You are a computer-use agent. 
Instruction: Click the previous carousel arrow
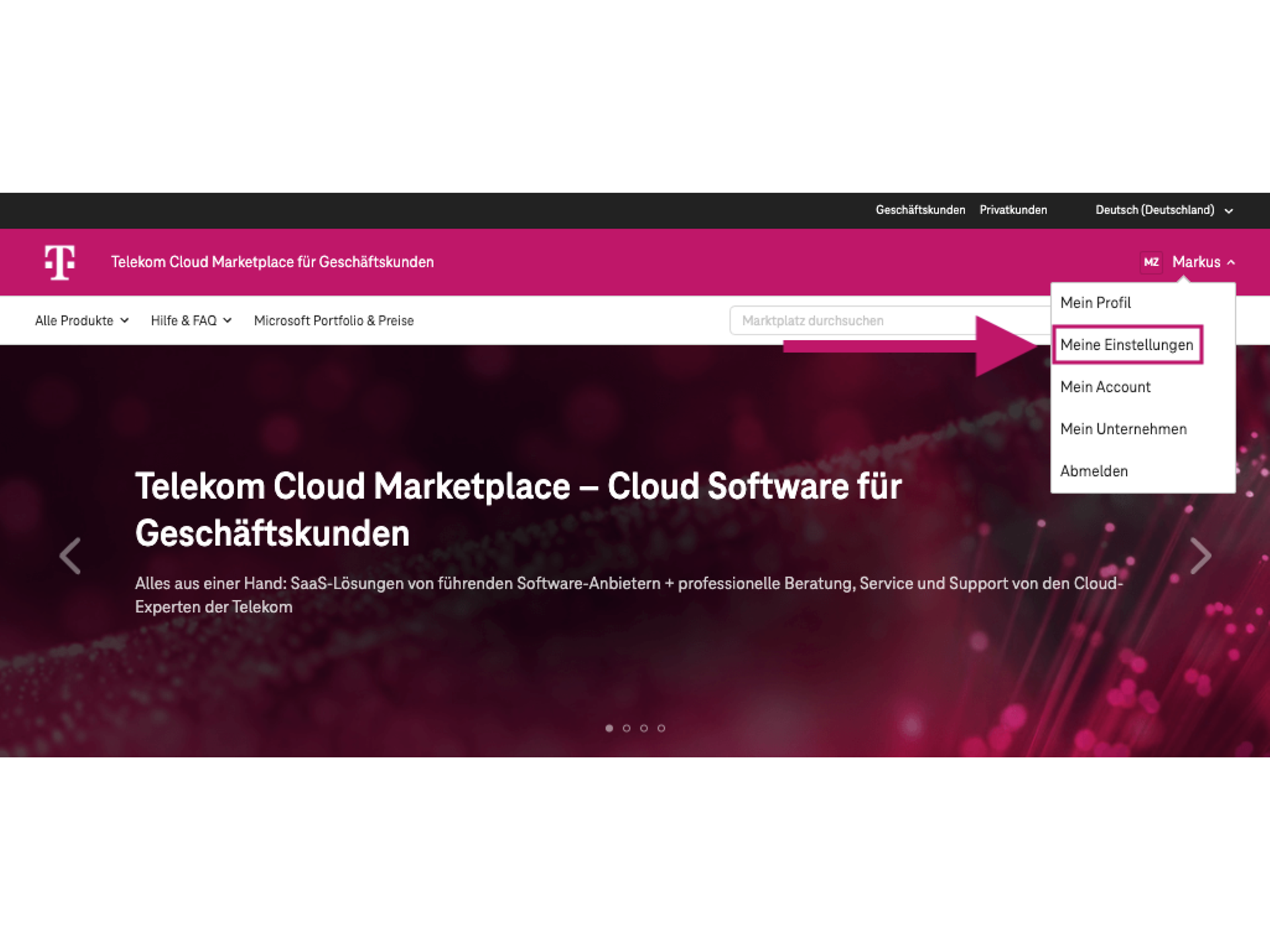(70, 556)
